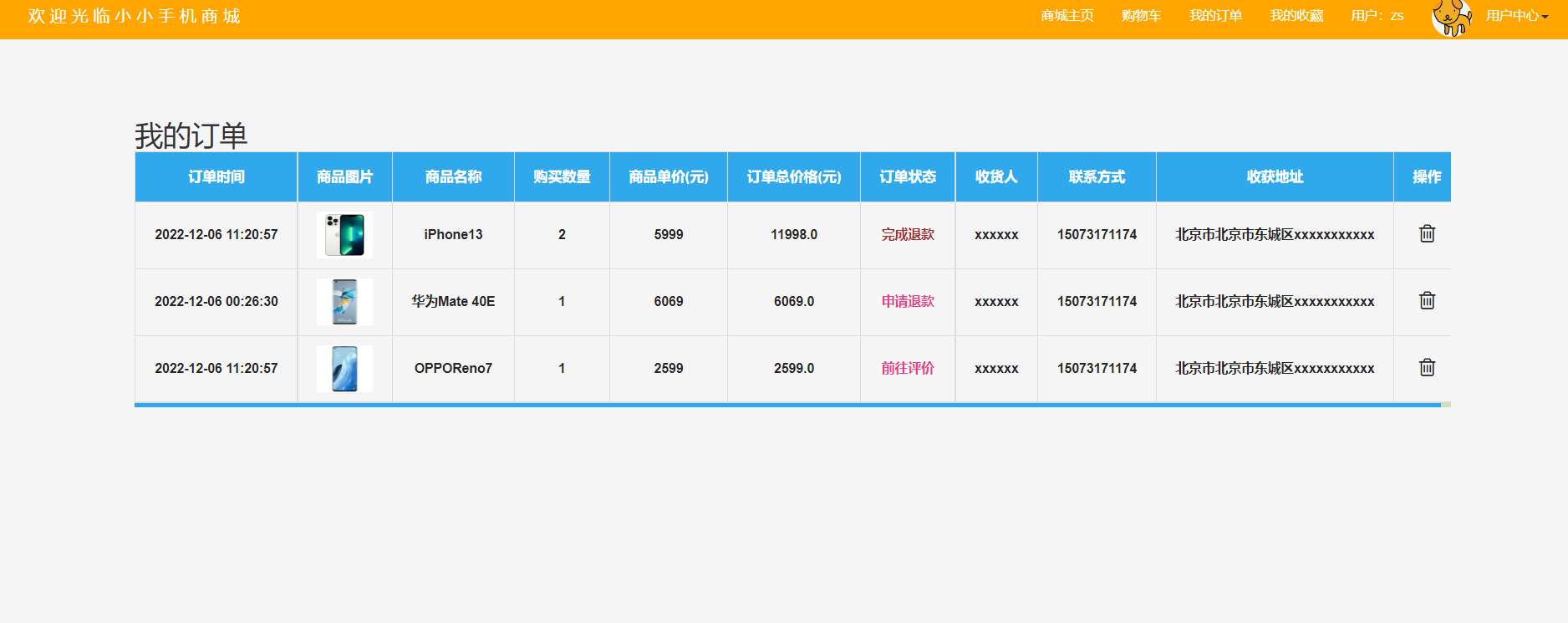Click the 完成退款 status for iPhone13
The width and height of the screenshot is (1568, 623).
908,235
